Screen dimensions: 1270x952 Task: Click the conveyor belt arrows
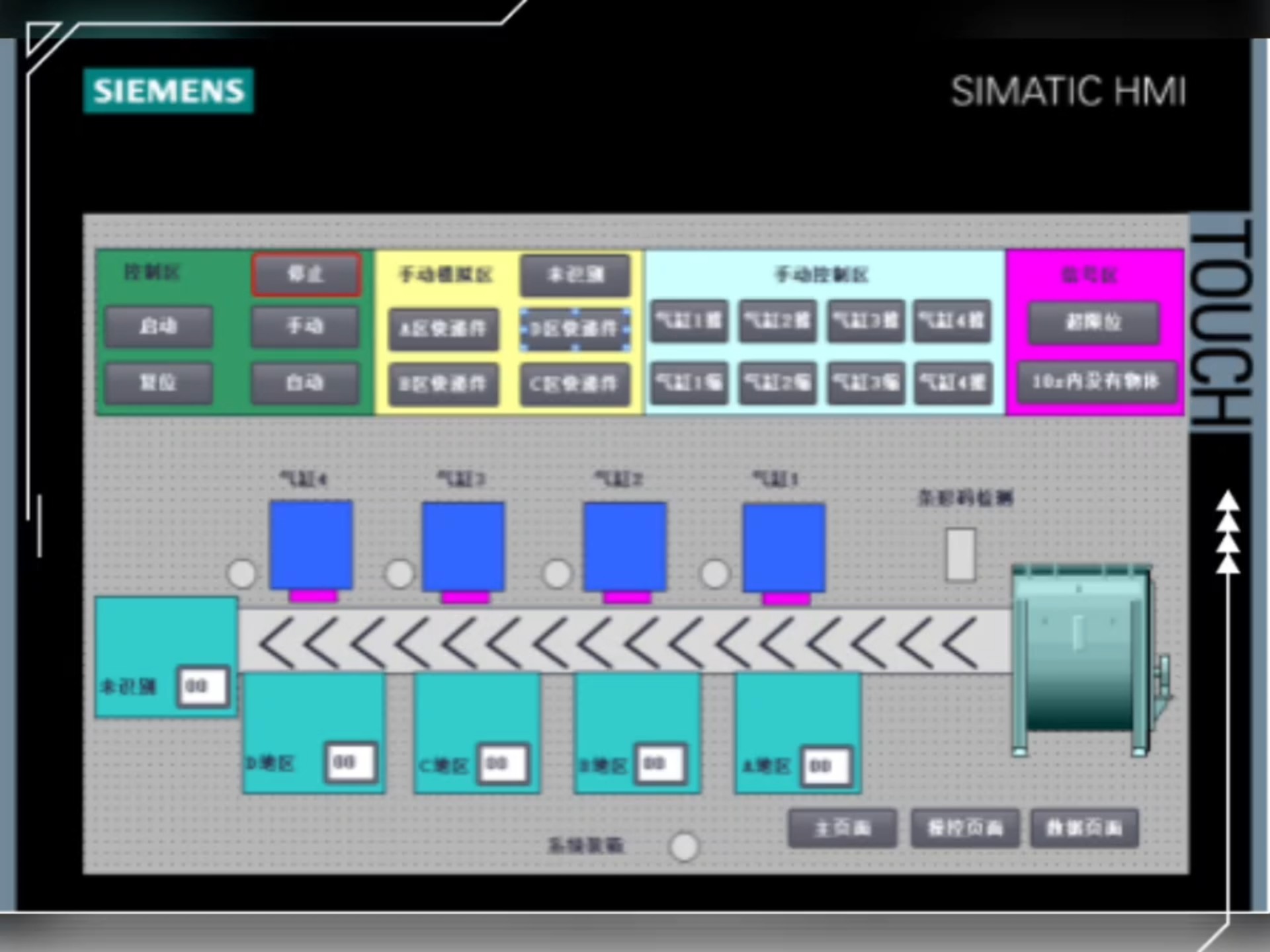coord(624,641)
